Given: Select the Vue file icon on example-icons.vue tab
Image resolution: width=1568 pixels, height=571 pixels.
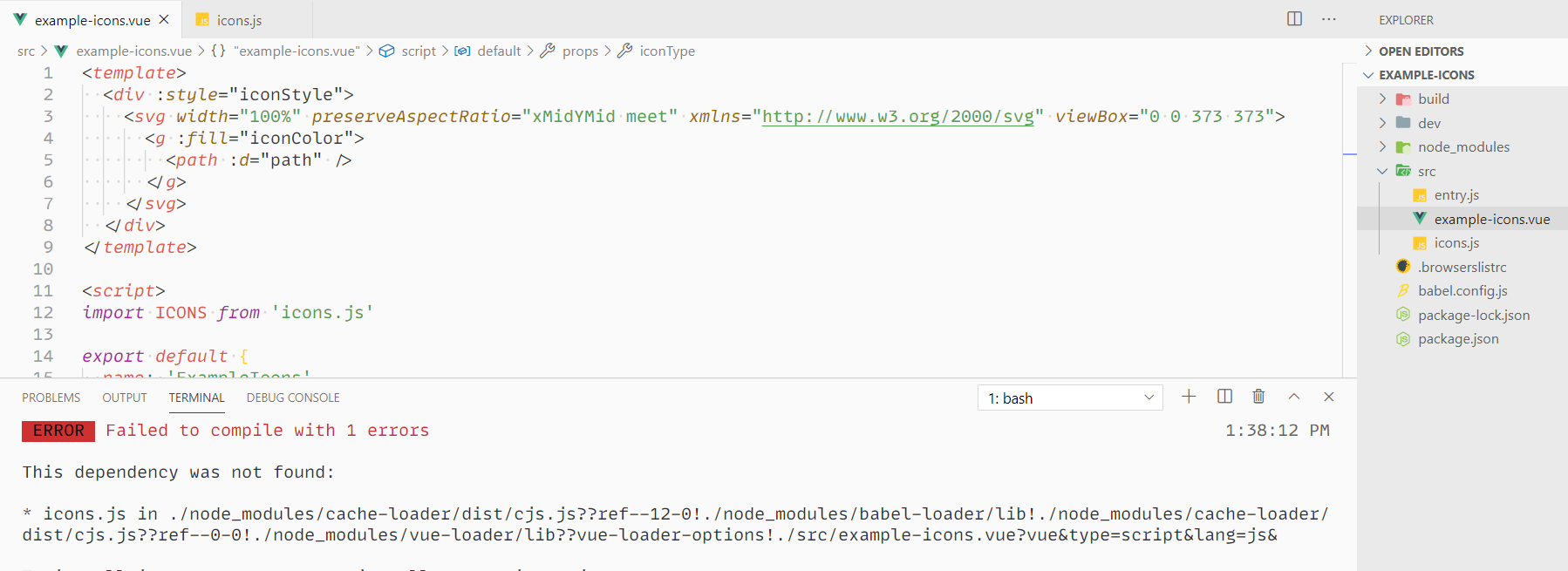Looking at the screenshot, I should pos(19,18).
